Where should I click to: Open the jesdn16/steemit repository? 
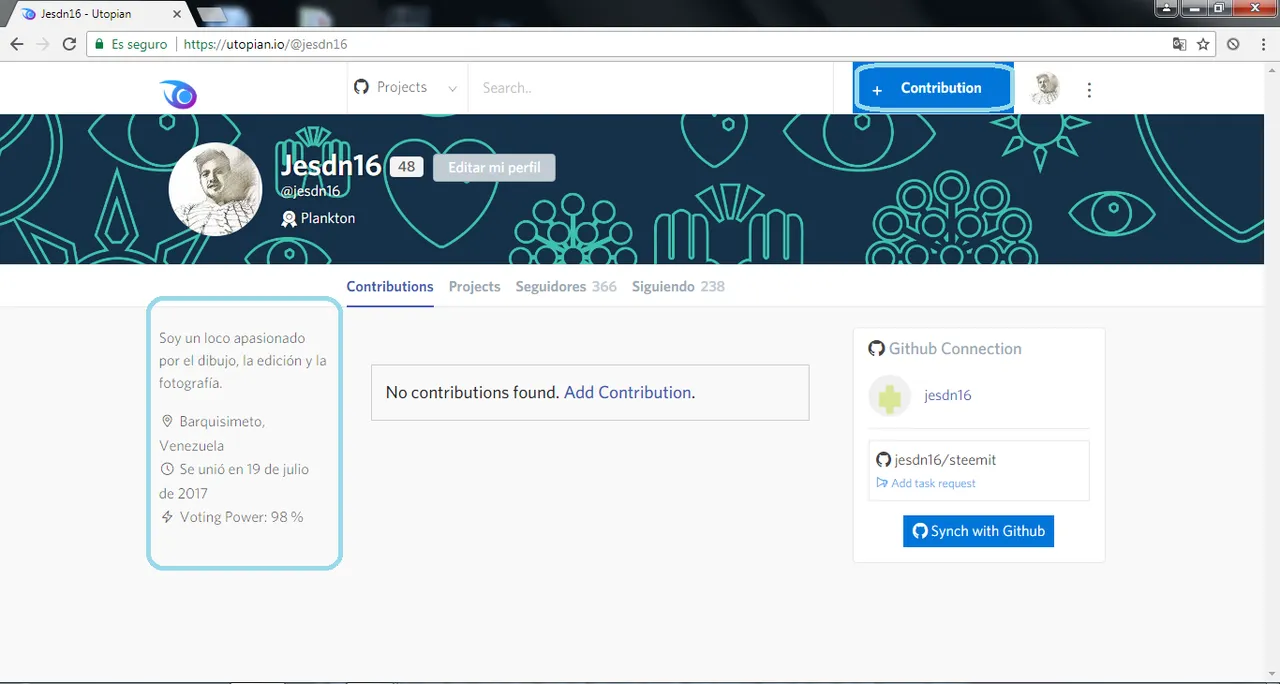[945, 460]
